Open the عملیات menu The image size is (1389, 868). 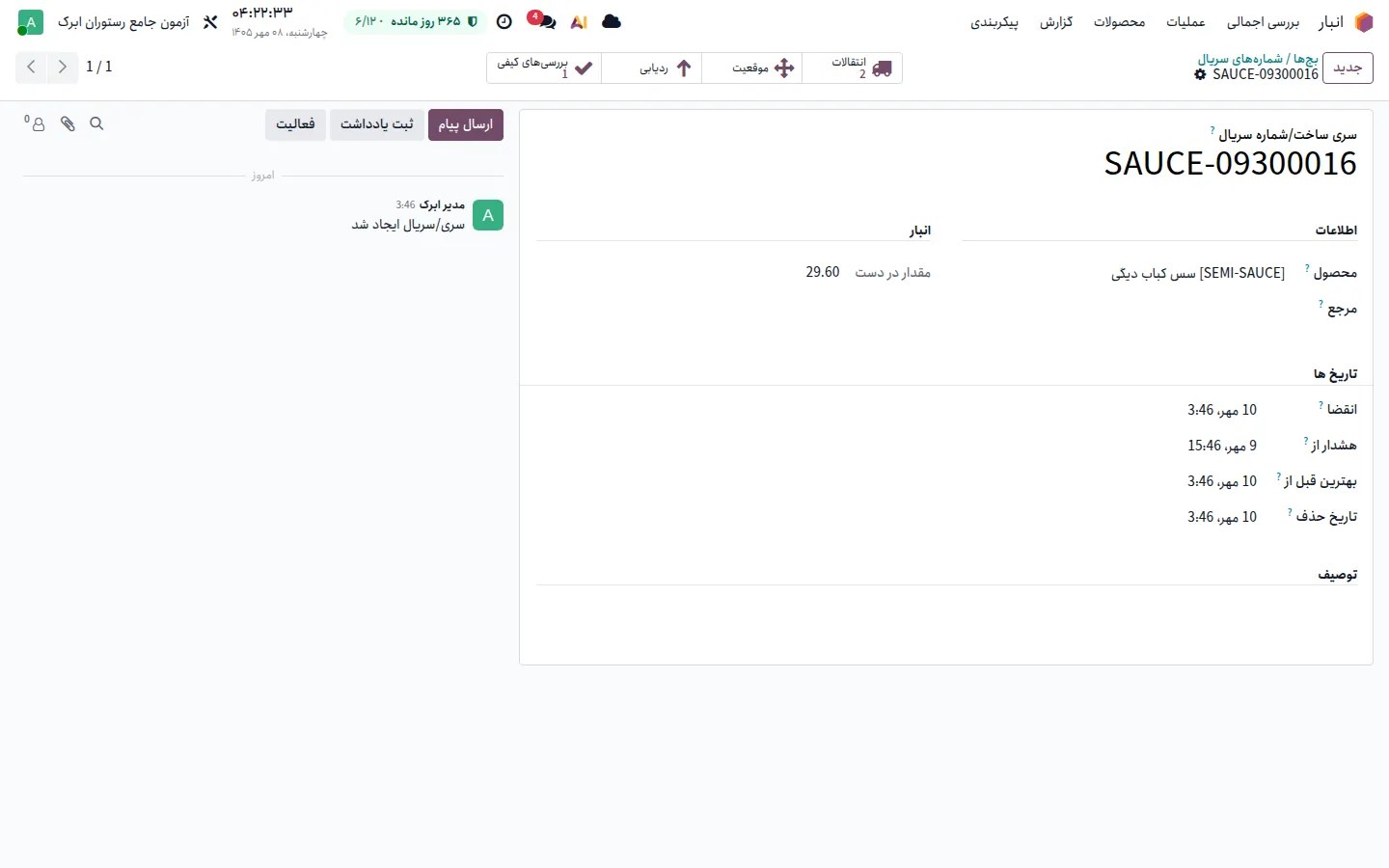click(1185, 22)
